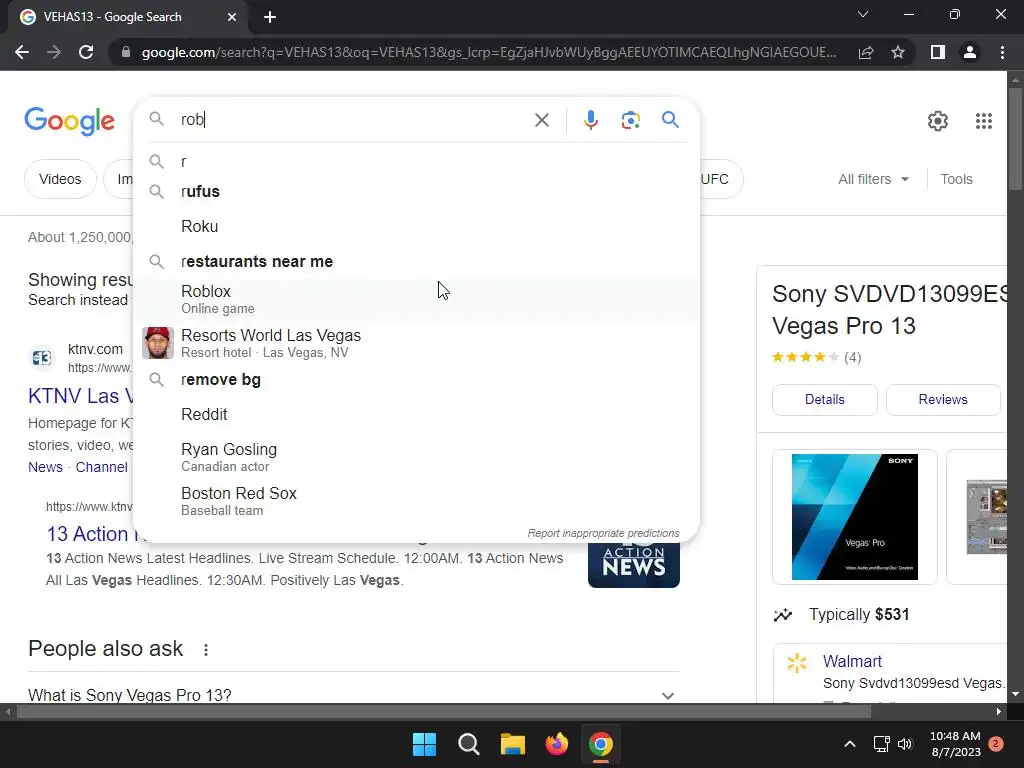The width and height of the screenshot is (1024, 768).
Task: Open the Details button for Vegas Pro 13
Action: click(x=824, y=399)
